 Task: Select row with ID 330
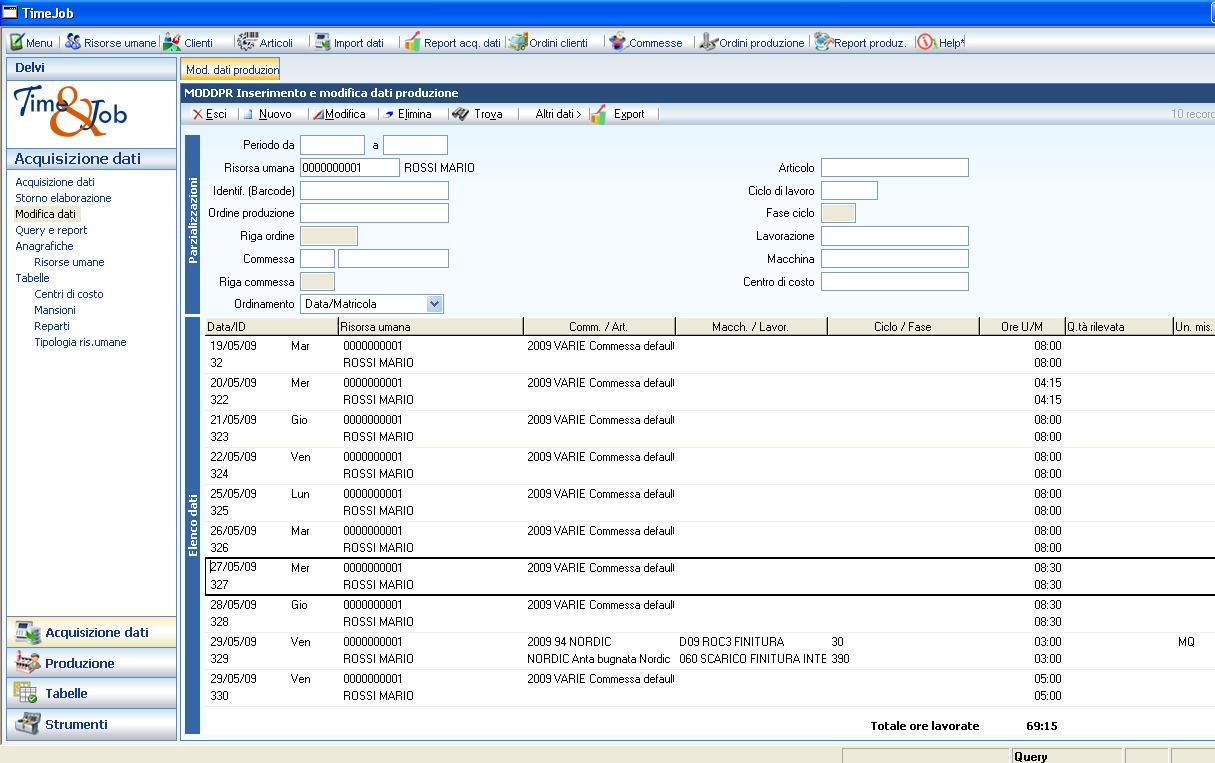coord(709,687)
